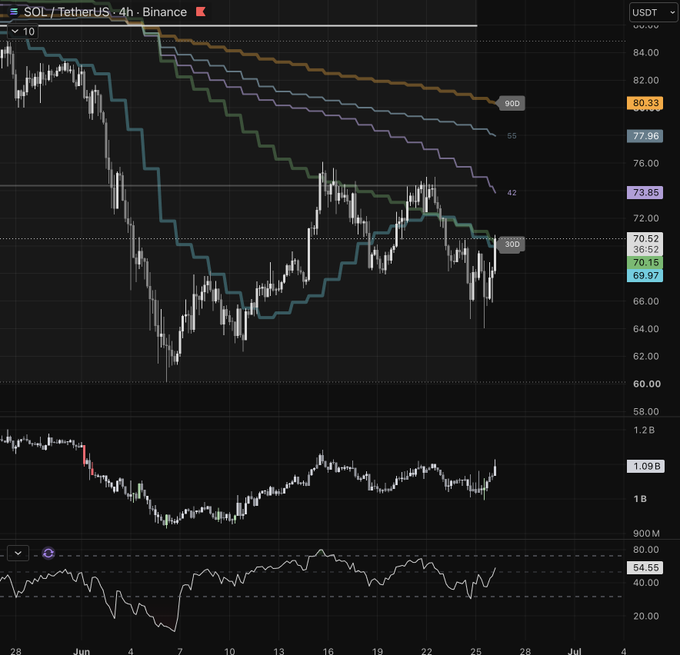Viewport: 680px width, 655px height.
Task: Select the 90D line label
Action: coord(512,103)
